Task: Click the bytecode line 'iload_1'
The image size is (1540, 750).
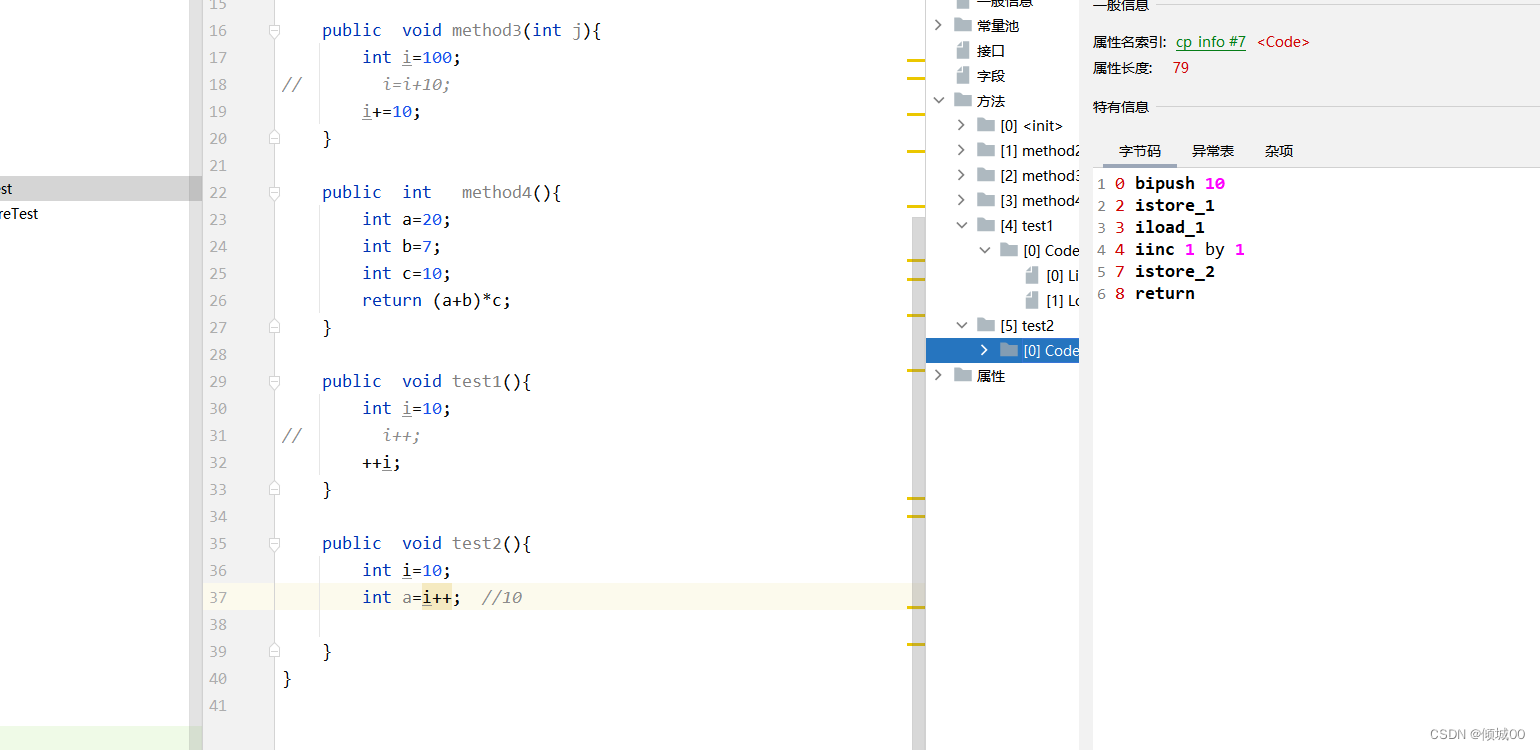Action: 1169,228
